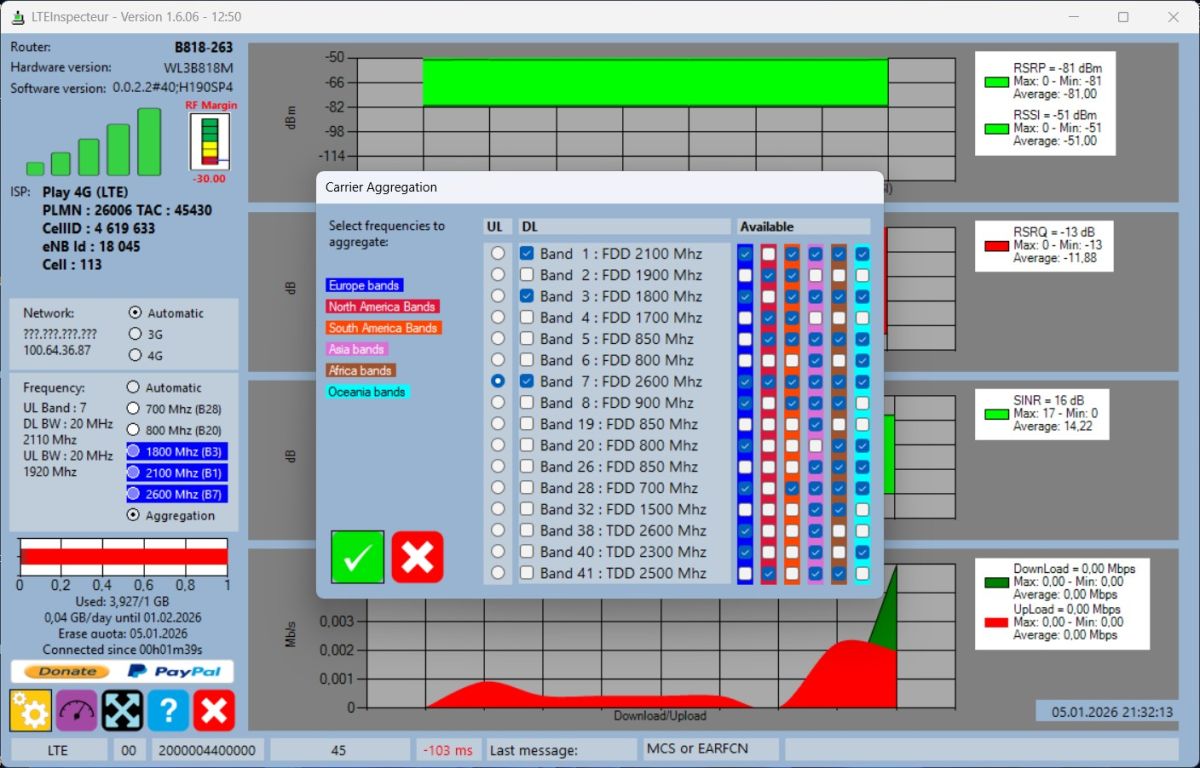Click the Donate PayPal button
Viewport: 1200px width, 768px height.
click(x=122, y=671)
